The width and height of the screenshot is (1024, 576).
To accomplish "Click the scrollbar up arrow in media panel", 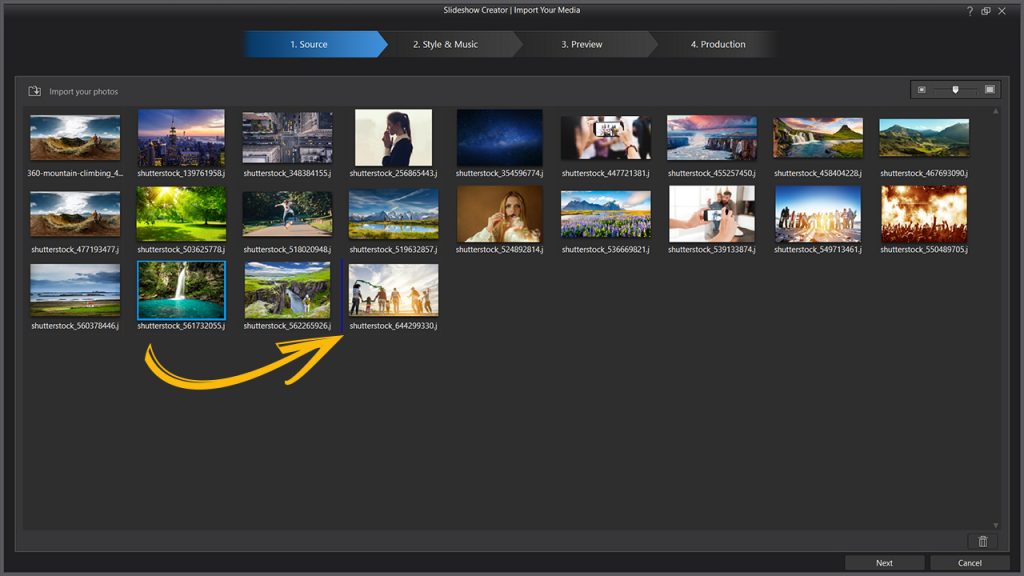I will (x=996, y=112).
